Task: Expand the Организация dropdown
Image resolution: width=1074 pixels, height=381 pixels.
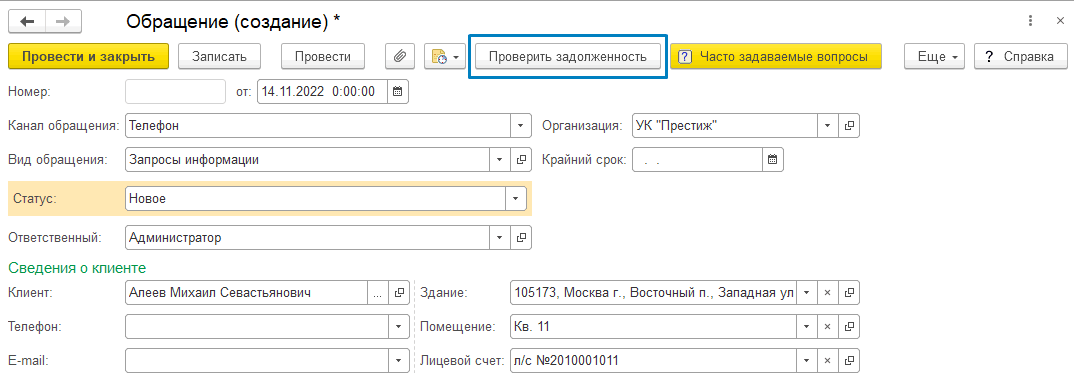Action: [827, 126]
